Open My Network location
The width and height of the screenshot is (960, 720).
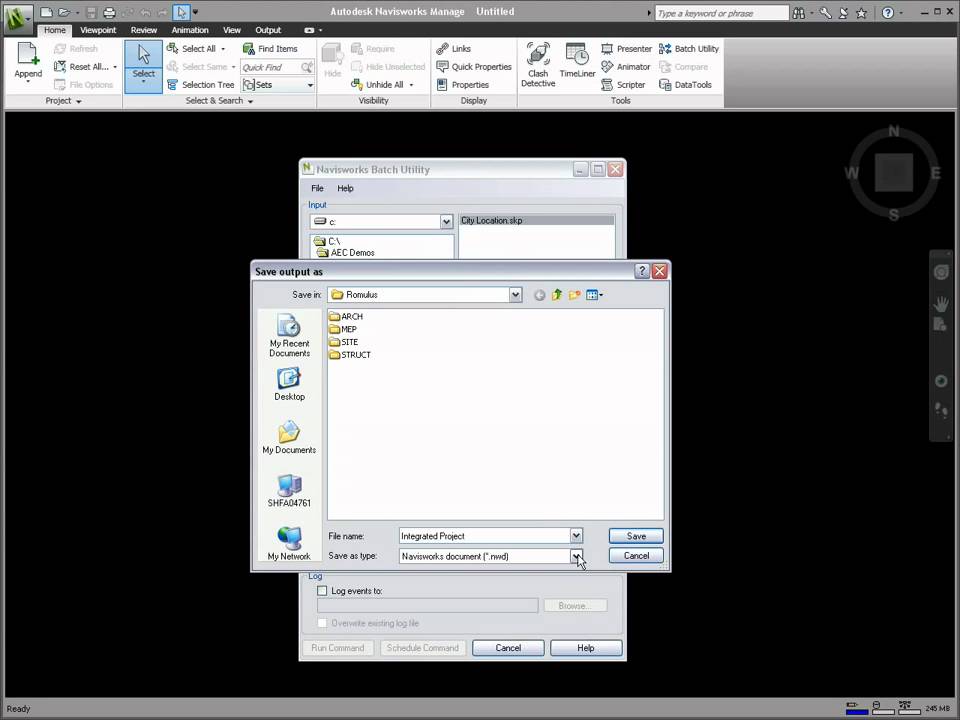pyautogui.click(x=289, y=544)
